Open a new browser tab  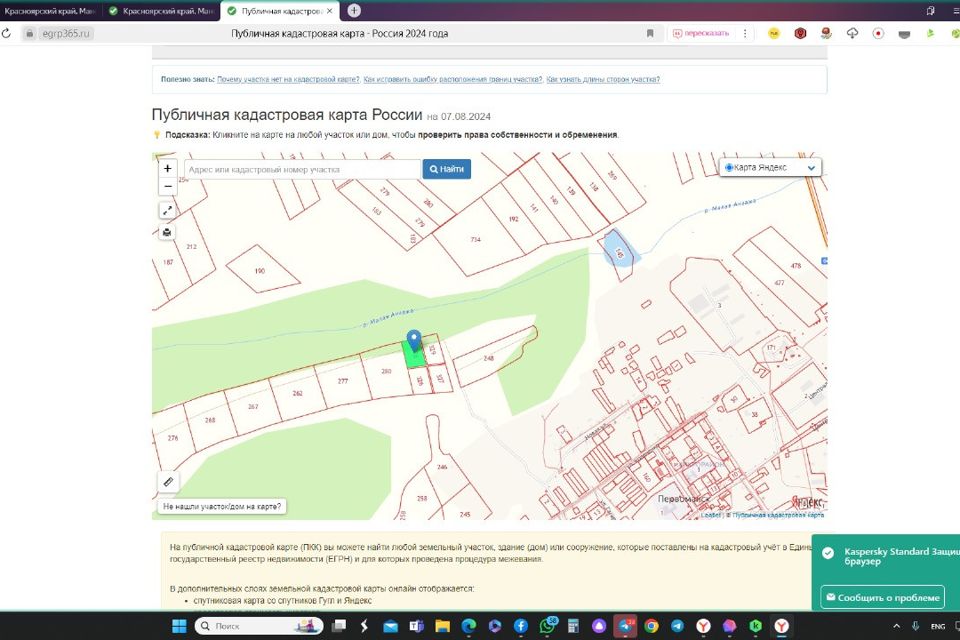tap(353, 10)
